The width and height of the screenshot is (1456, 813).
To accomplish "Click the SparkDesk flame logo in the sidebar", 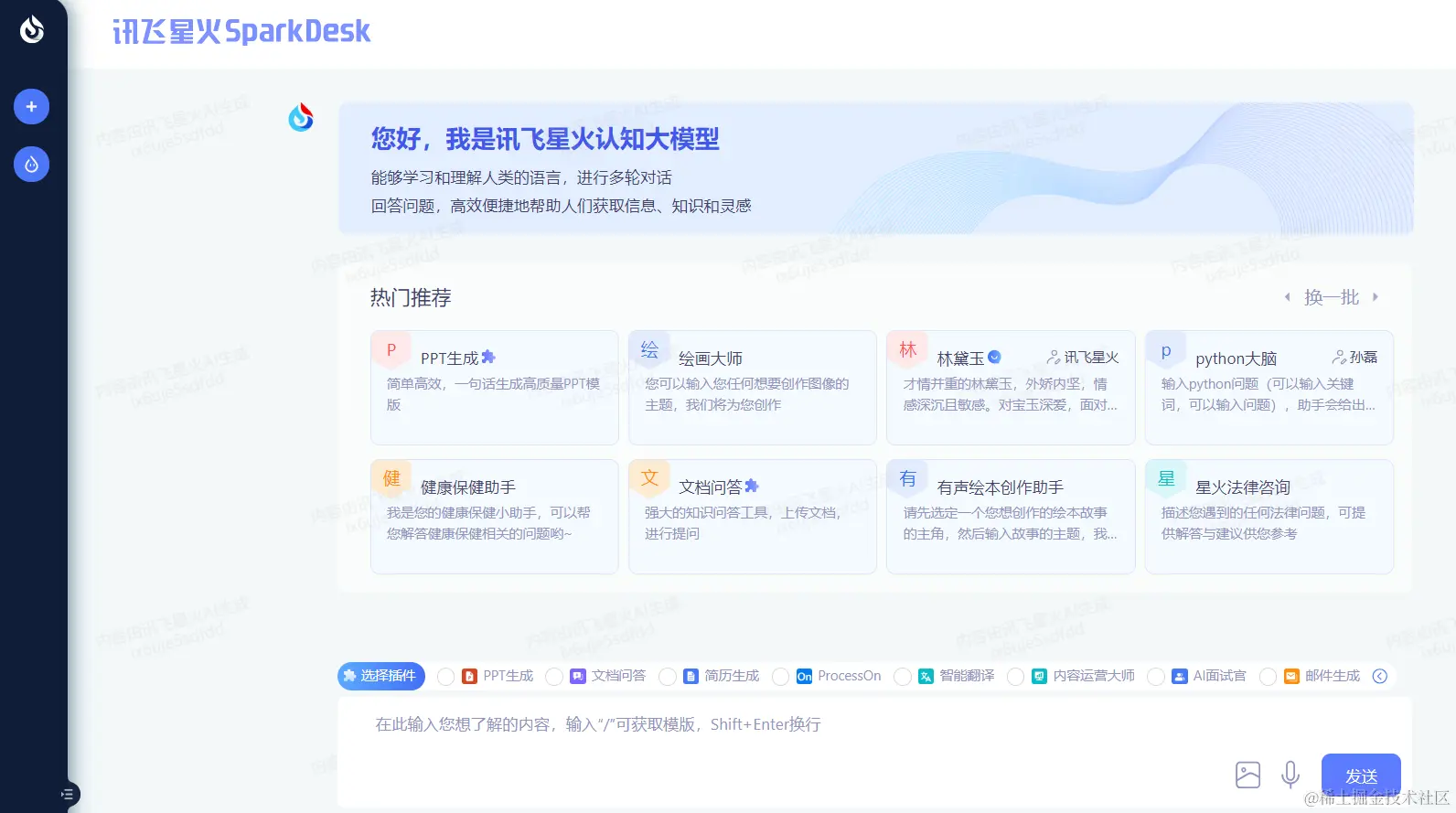I will (32, 29).
